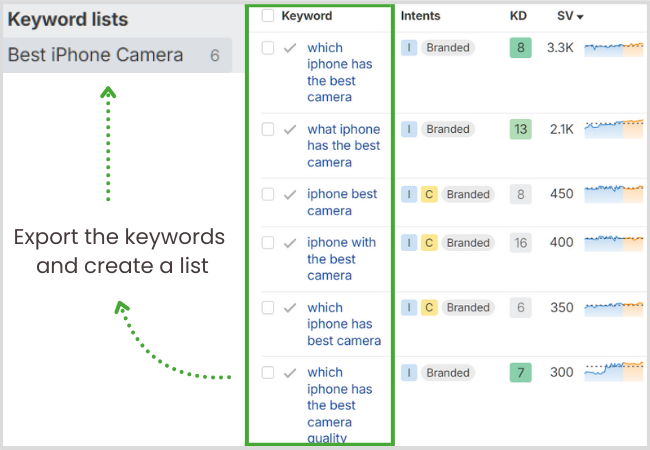Viewport: 650px width, 450px height.
Task: Toggle the select-all checkbox beside Keyword header
Action: (268, 16)
